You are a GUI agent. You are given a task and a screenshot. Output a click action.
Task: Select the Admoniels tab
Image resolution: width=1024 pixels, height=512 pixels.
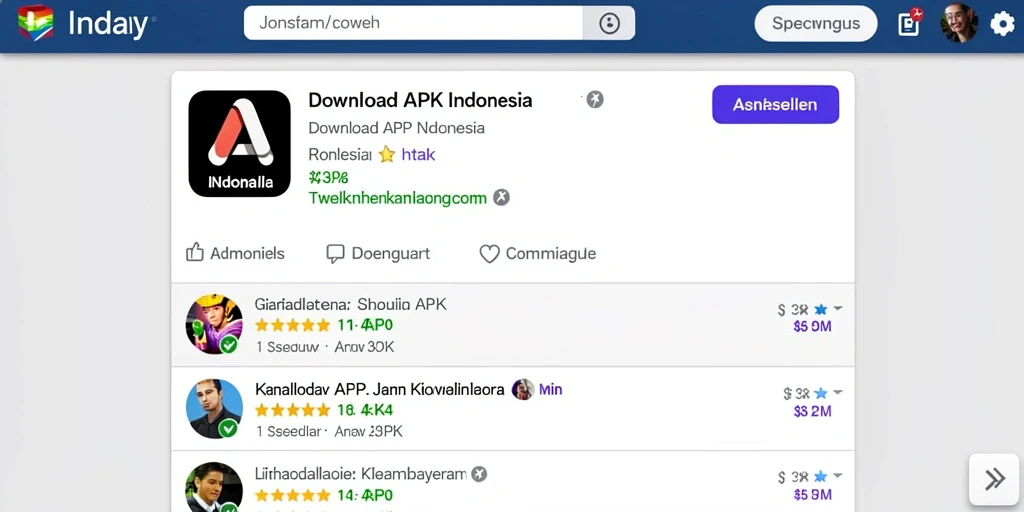[248, 253]
